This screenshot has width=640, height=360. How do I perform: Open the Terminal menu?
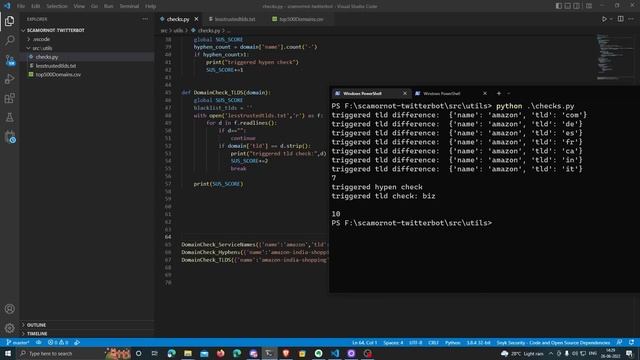pos(129,6)
